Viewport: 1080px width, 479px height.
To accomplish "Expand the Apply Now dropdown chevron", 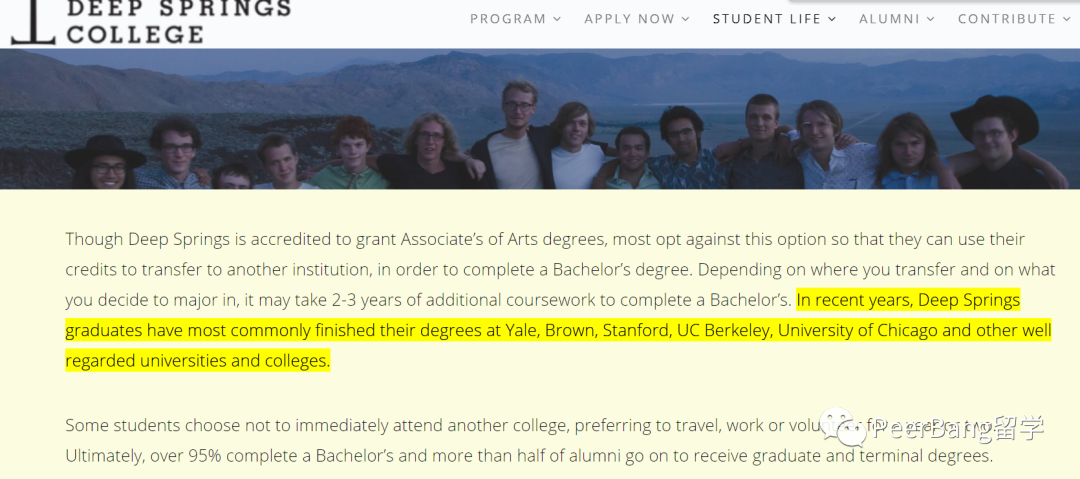I will tap(685, 19).
